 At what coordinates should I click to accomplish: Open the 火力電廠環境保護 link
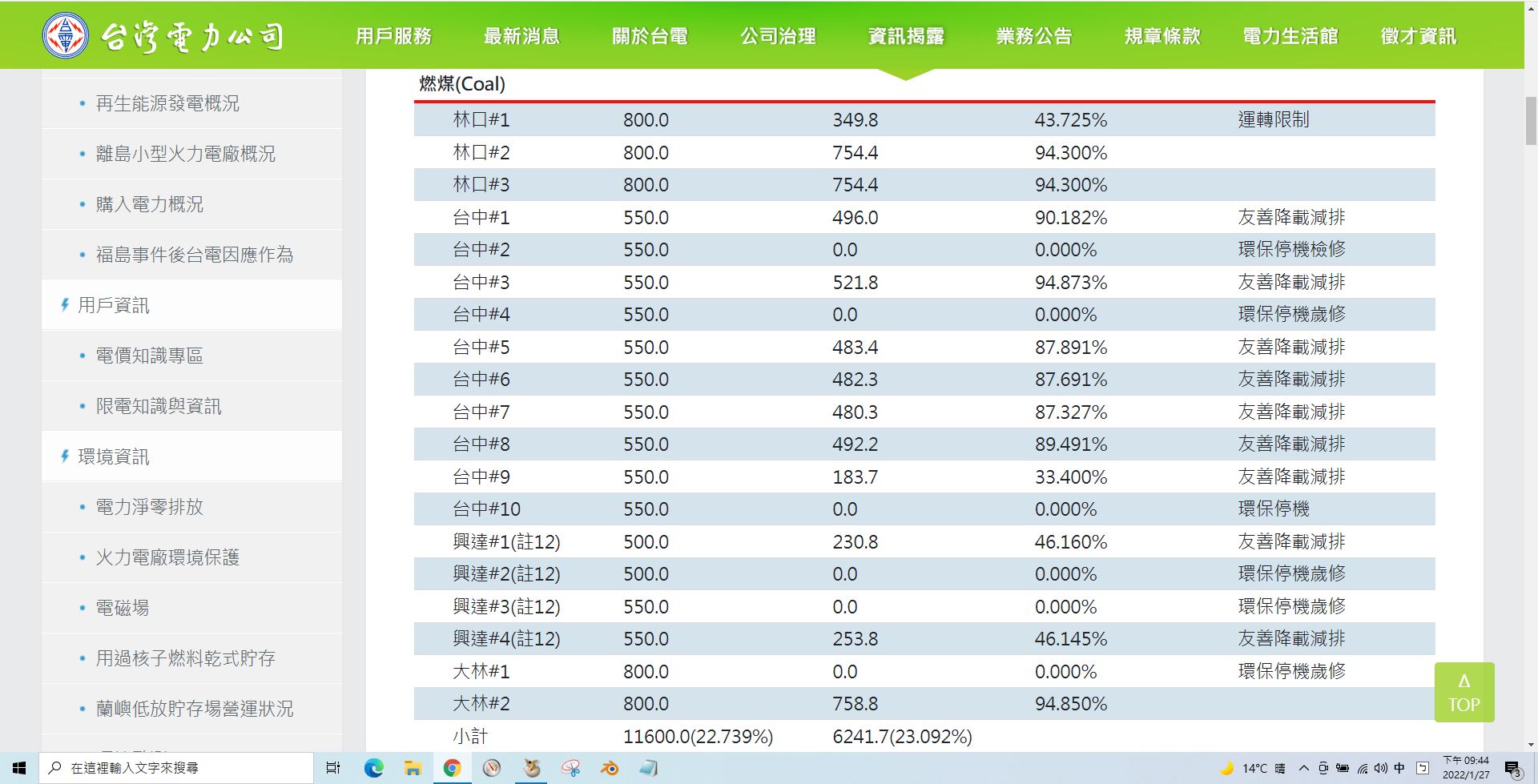coord(167,557)
